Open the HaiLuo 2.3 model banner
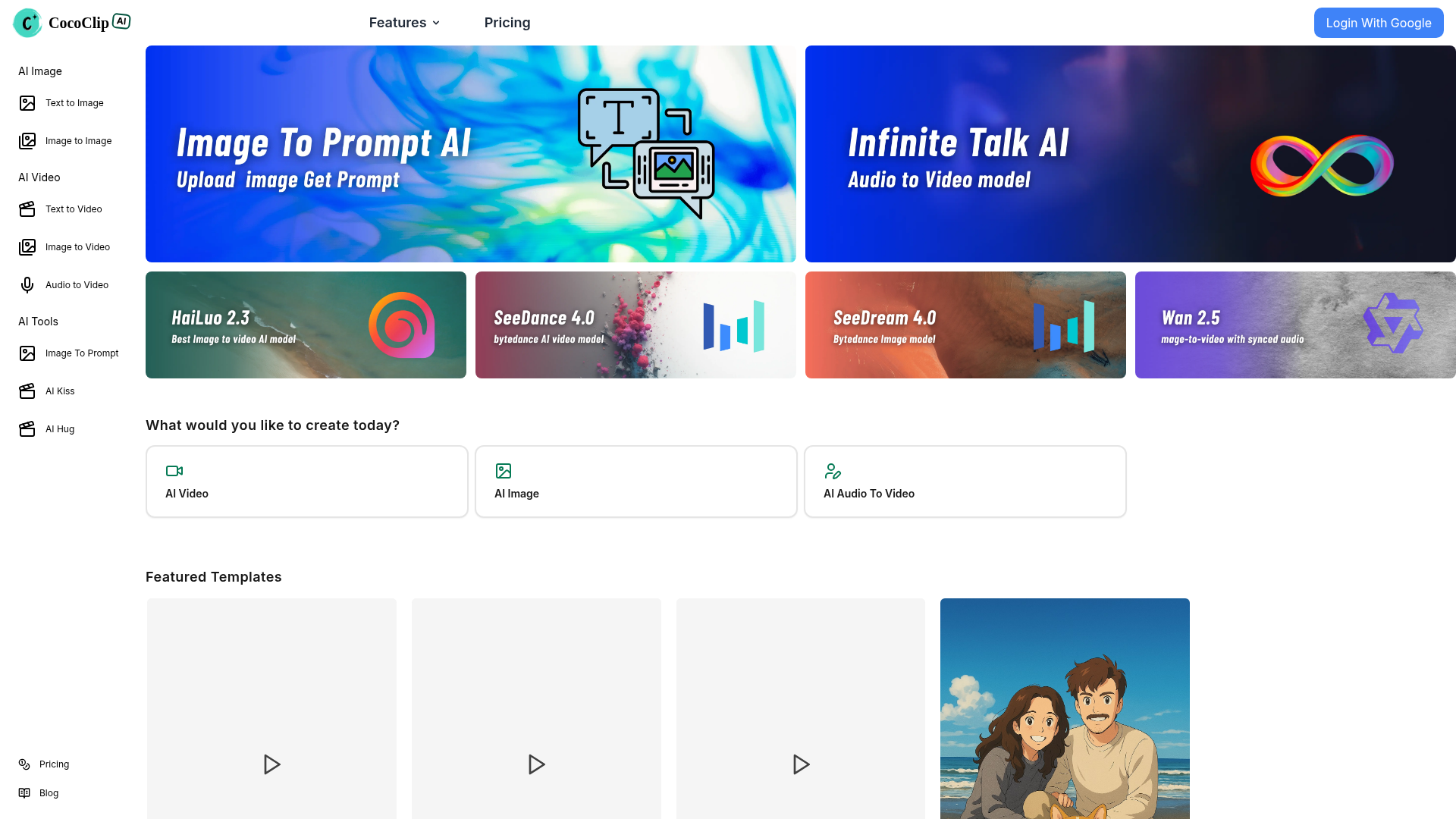Image resolution: width=1456 pixels, height=819 pixels. click(306, 325)
